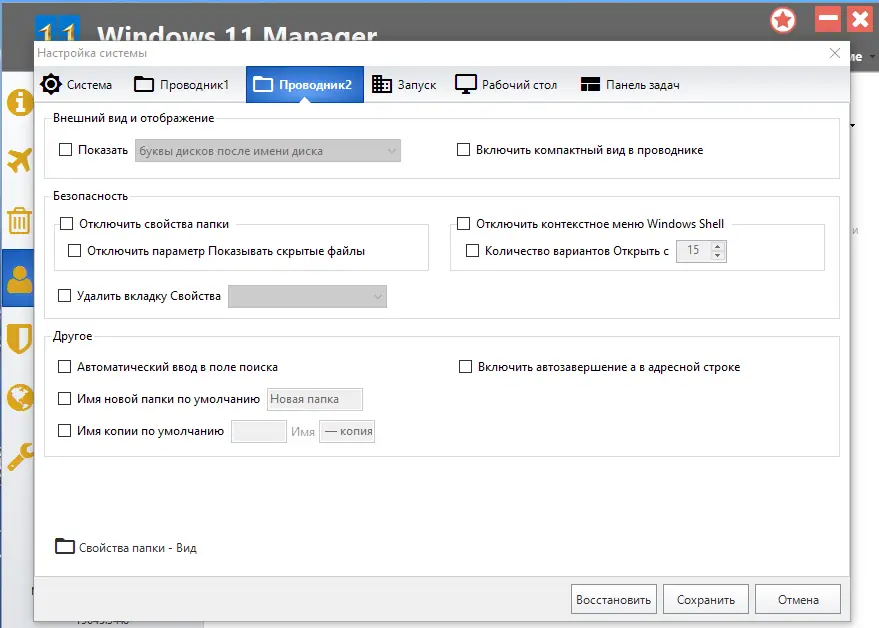Enable Имя копии по умолчанию checkbox
Image resolution: width=879 pixels, height=628 pixels.
pyautogui.click(x=64, y=431)
